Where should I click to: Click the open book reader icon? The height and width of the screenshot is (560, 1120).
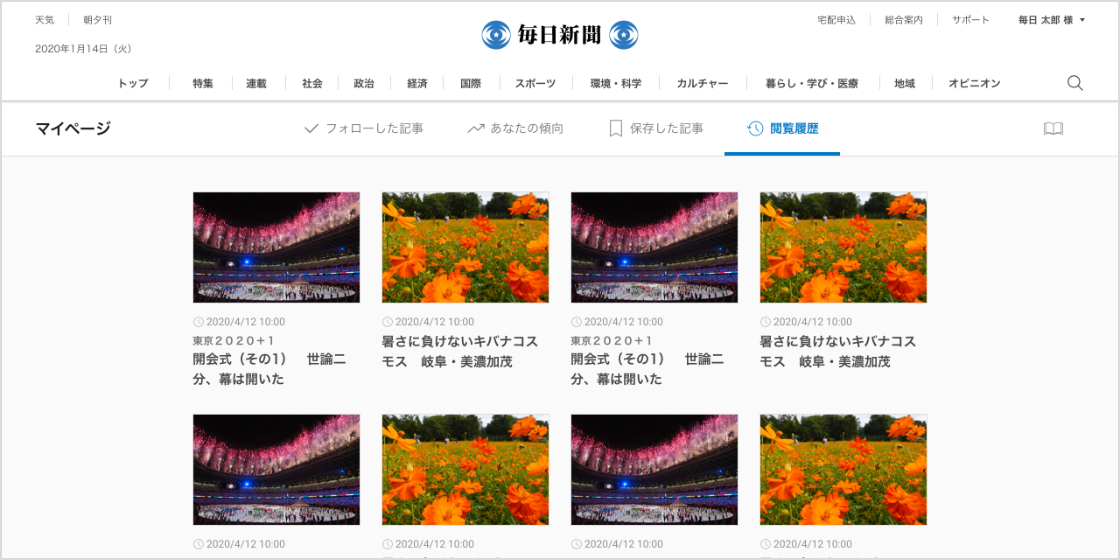pyautogui.click(x=1053, y=129)
